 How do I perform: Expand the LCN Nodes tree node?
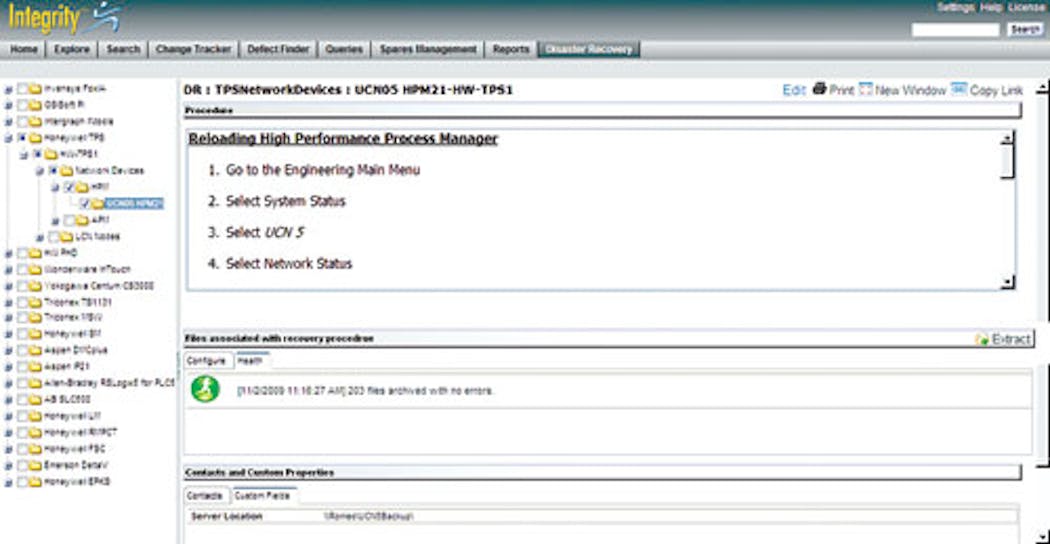coord(40,237)
